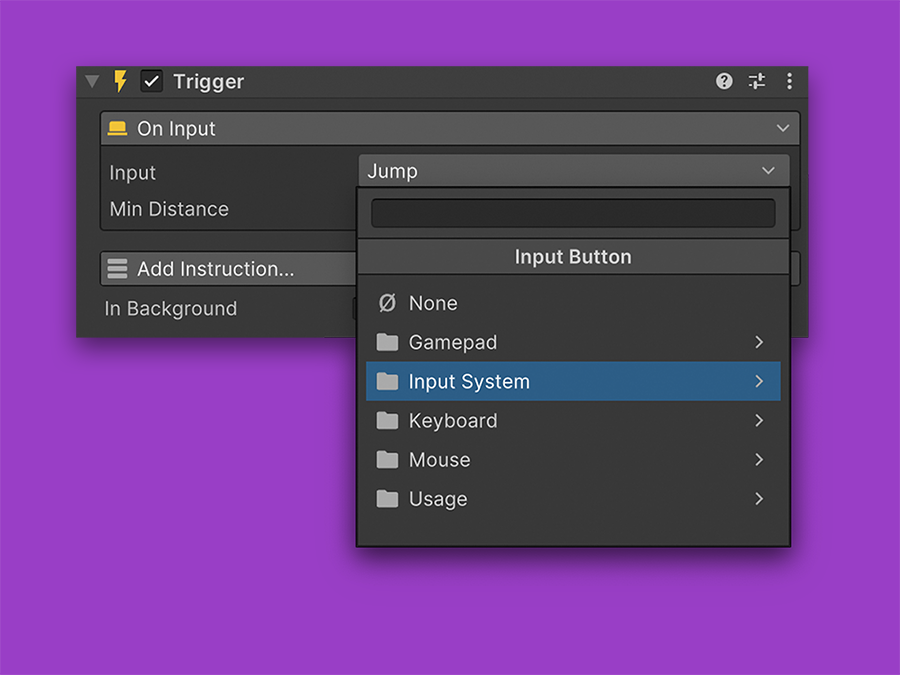Click the Input System row chevron arrow
Screen dimensions: 900x675
[759, 381]
